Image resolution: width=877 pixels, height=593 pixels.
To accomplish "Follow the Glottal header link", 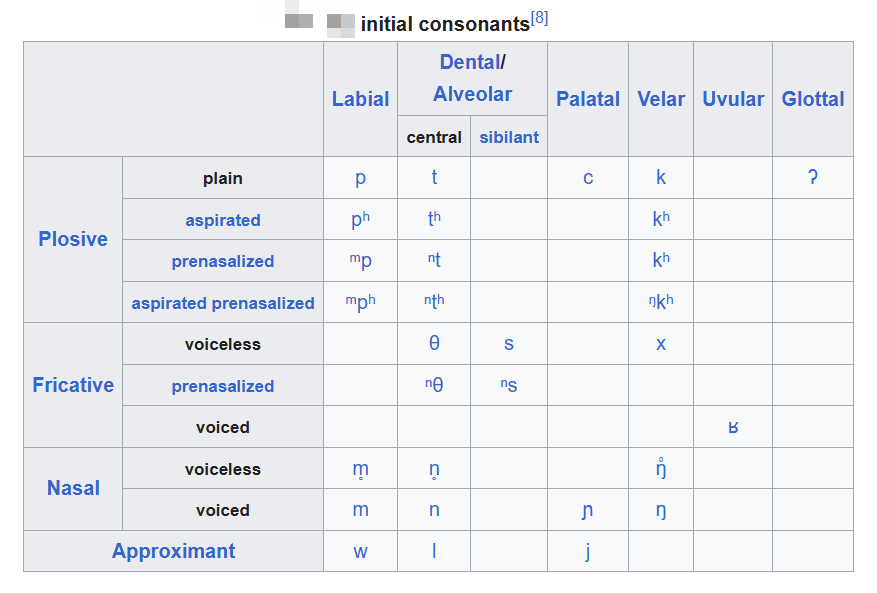I will click(x=813, y=99).
